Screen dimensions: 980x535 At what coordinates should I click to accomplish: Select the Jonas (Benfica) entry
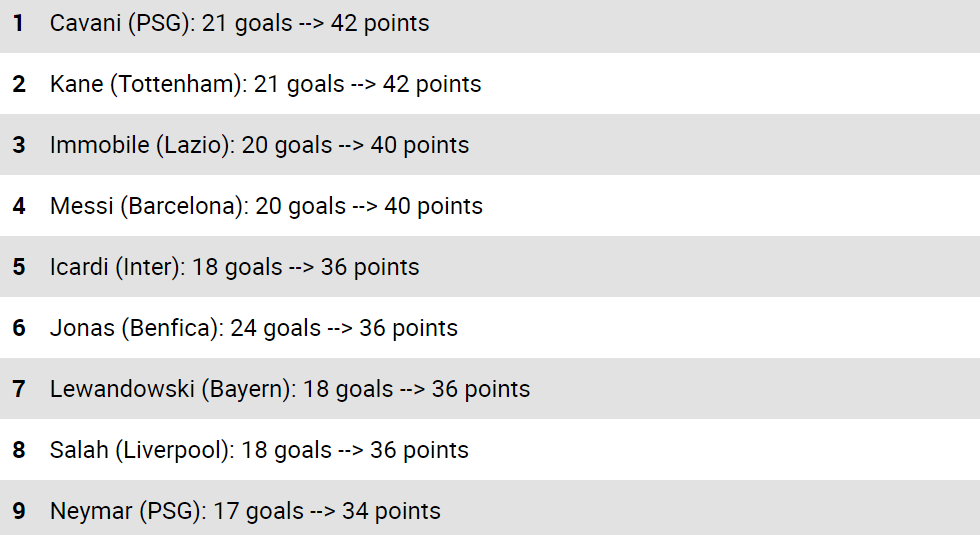[253, 328]
